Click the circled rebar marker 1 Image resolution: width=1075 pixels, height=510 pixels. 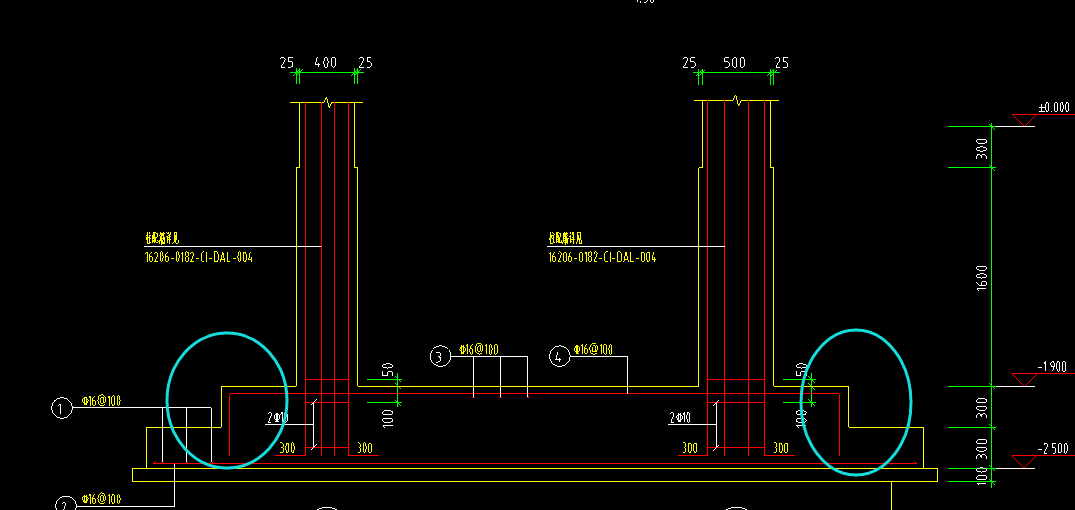pos(62,409)
